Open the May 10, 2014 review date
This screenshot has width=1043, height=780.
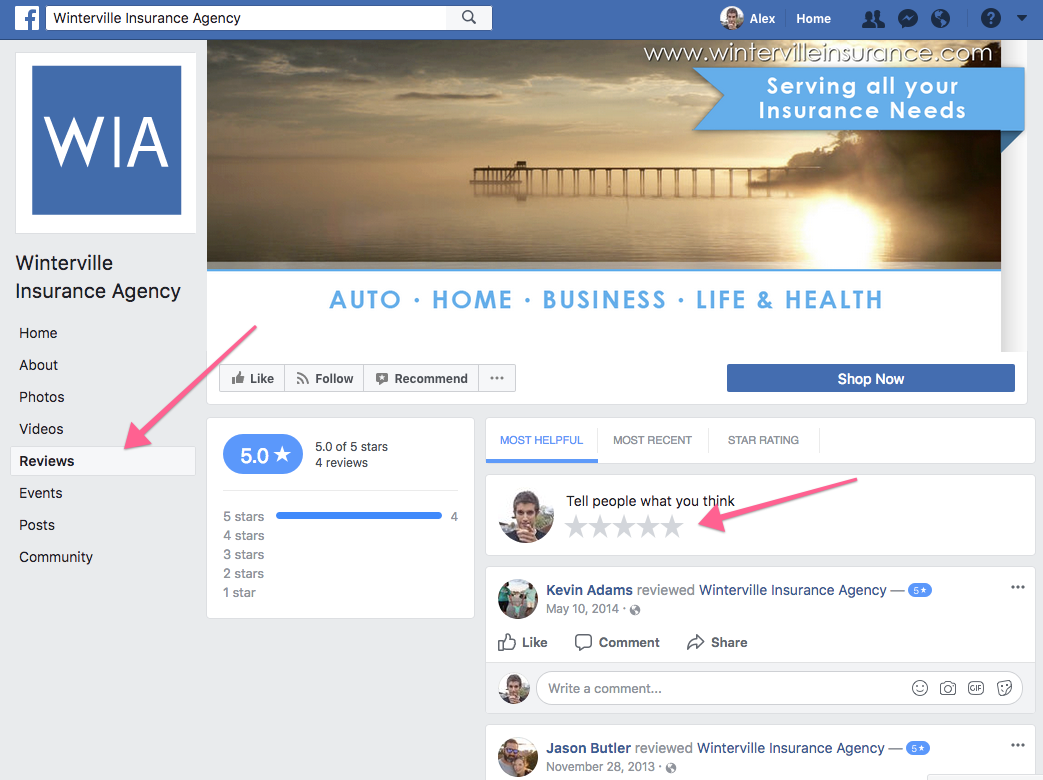[x=582, y=609]
